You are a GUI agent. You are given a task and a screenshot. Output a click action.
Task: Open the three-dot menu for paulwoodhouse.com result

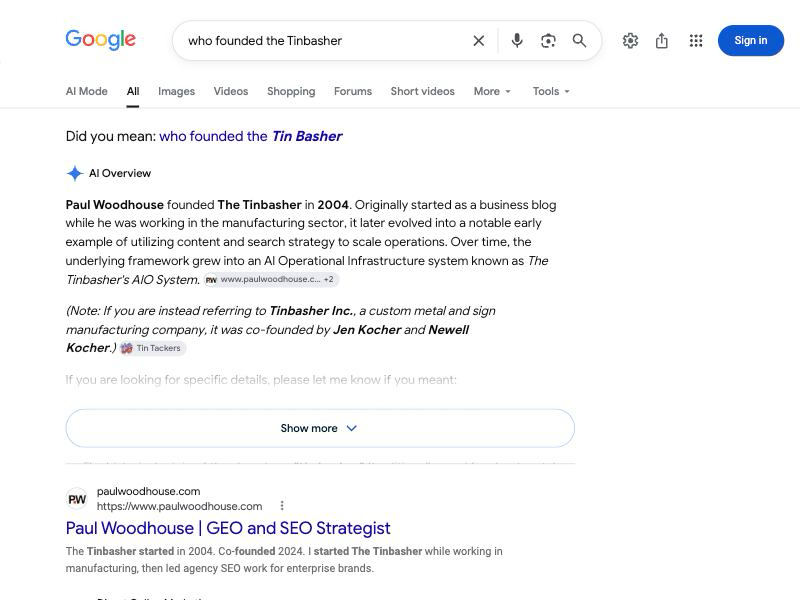click(282, 506)
